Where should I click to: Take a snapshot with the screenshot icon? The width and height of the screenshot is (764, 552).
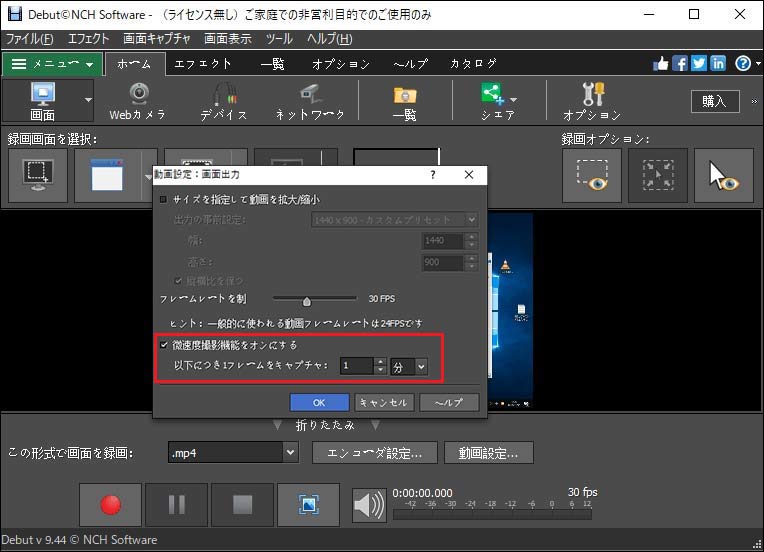tap(308, 505)
